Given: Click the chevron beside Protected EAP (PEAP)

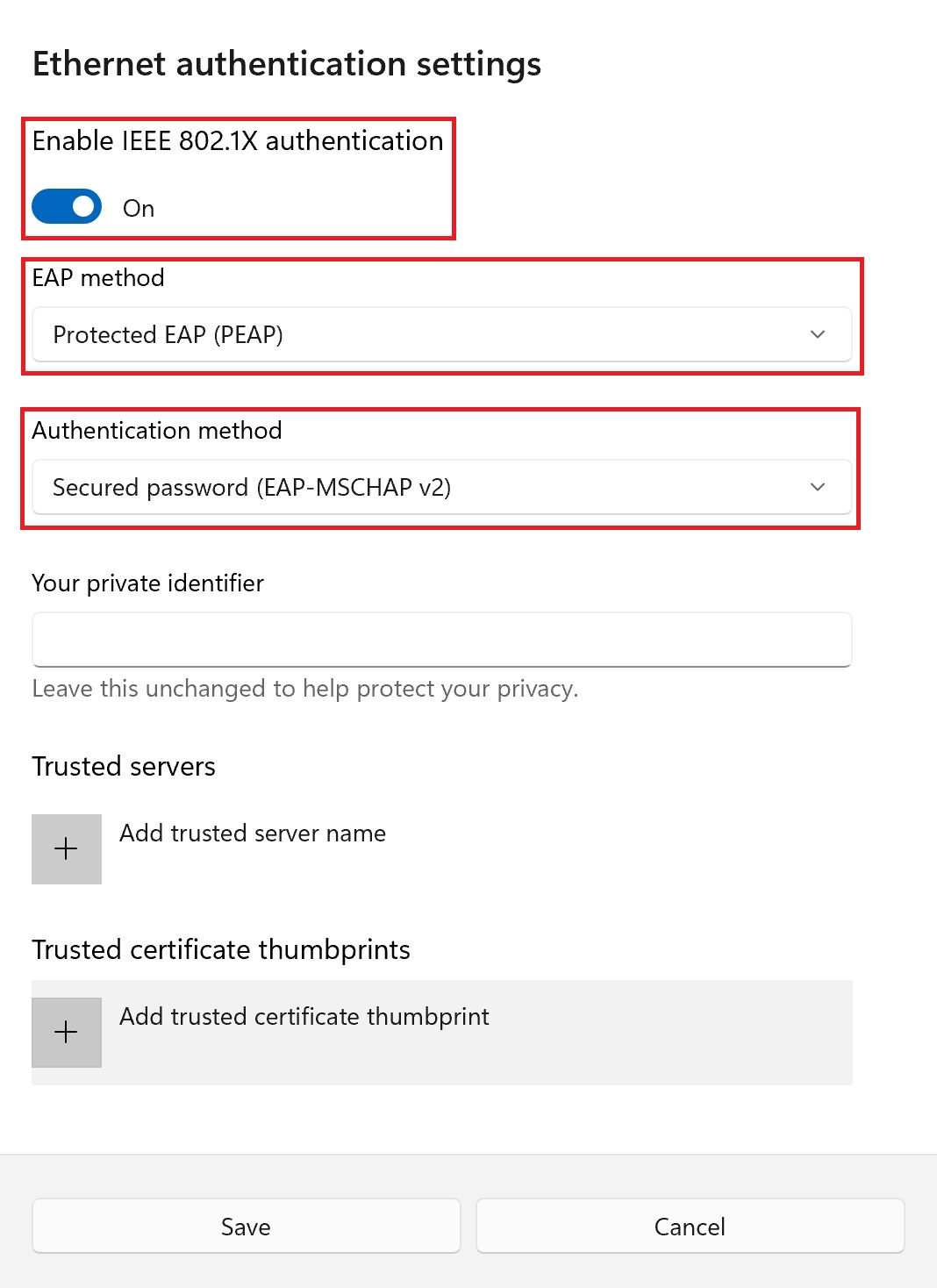Looking at the screenshot, I should pos(818,334).
